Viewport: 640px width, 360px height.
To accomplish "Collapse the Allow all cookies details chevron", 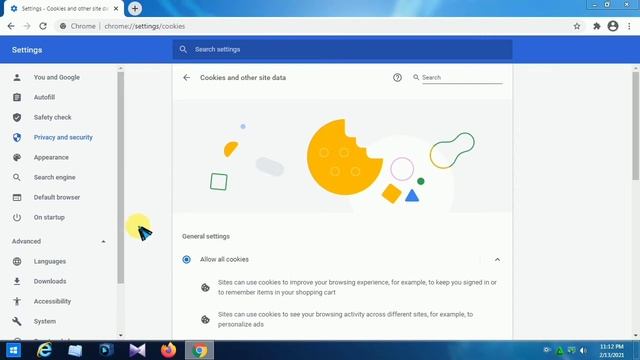I will click(x=497, y=260).
